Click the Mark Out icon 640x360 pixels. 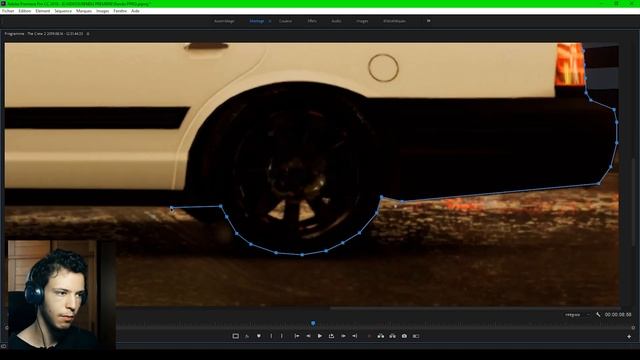[282, 336]
